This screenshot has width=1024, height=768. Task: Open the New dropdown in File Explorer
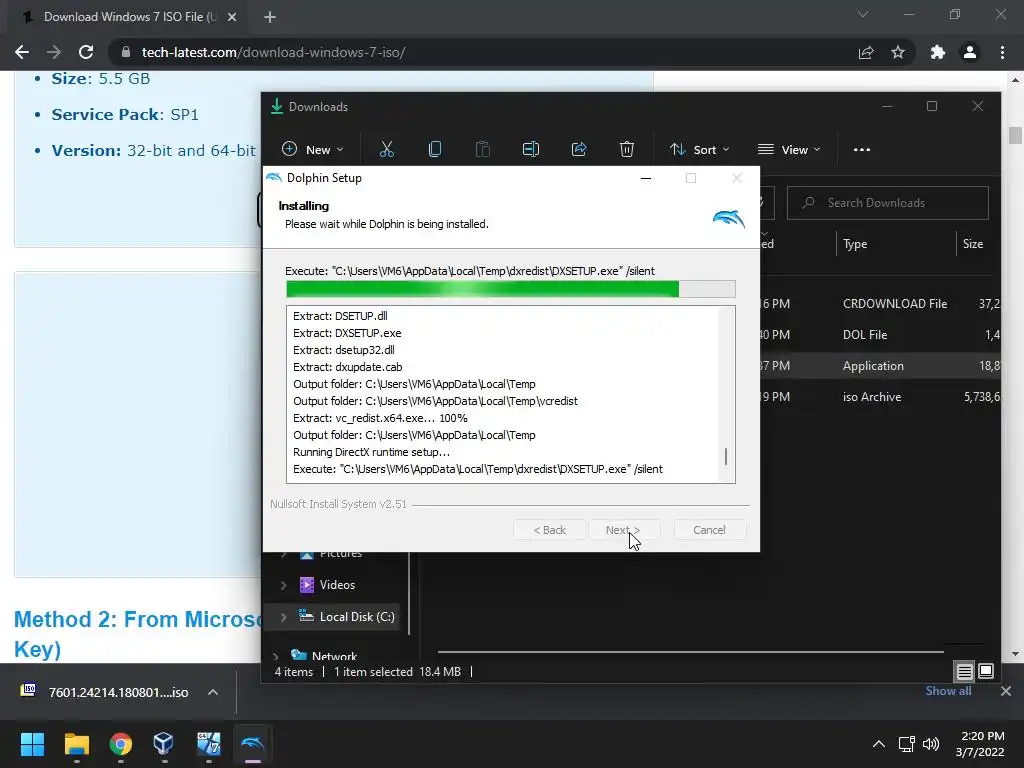tap(313, 150)
